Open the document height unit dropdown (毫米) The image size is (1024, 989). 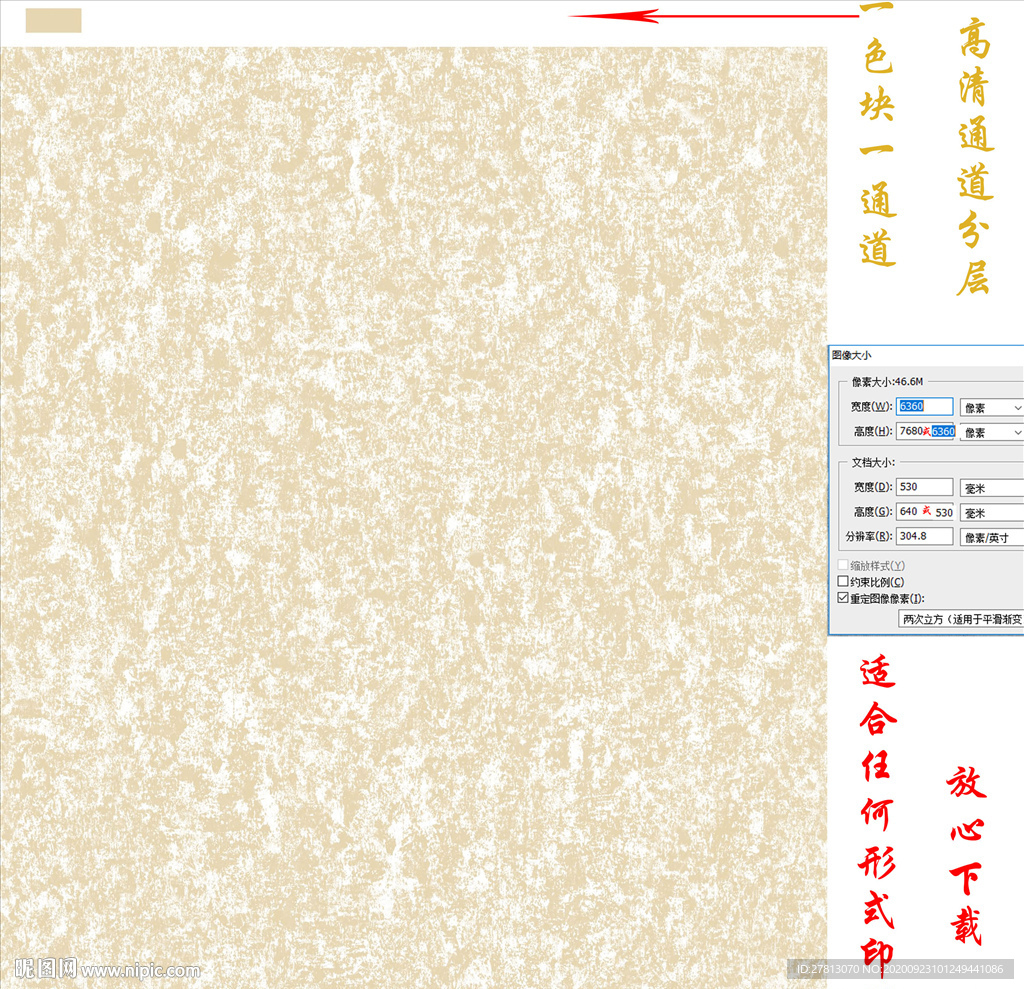pyautogui.click(x=991, y=513)
